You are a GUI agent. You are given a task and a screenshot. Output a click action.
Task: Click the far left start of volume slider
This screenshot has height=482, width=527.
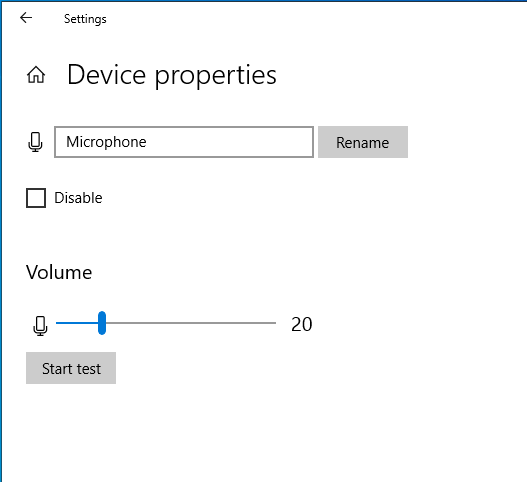(x=57, y=323)
